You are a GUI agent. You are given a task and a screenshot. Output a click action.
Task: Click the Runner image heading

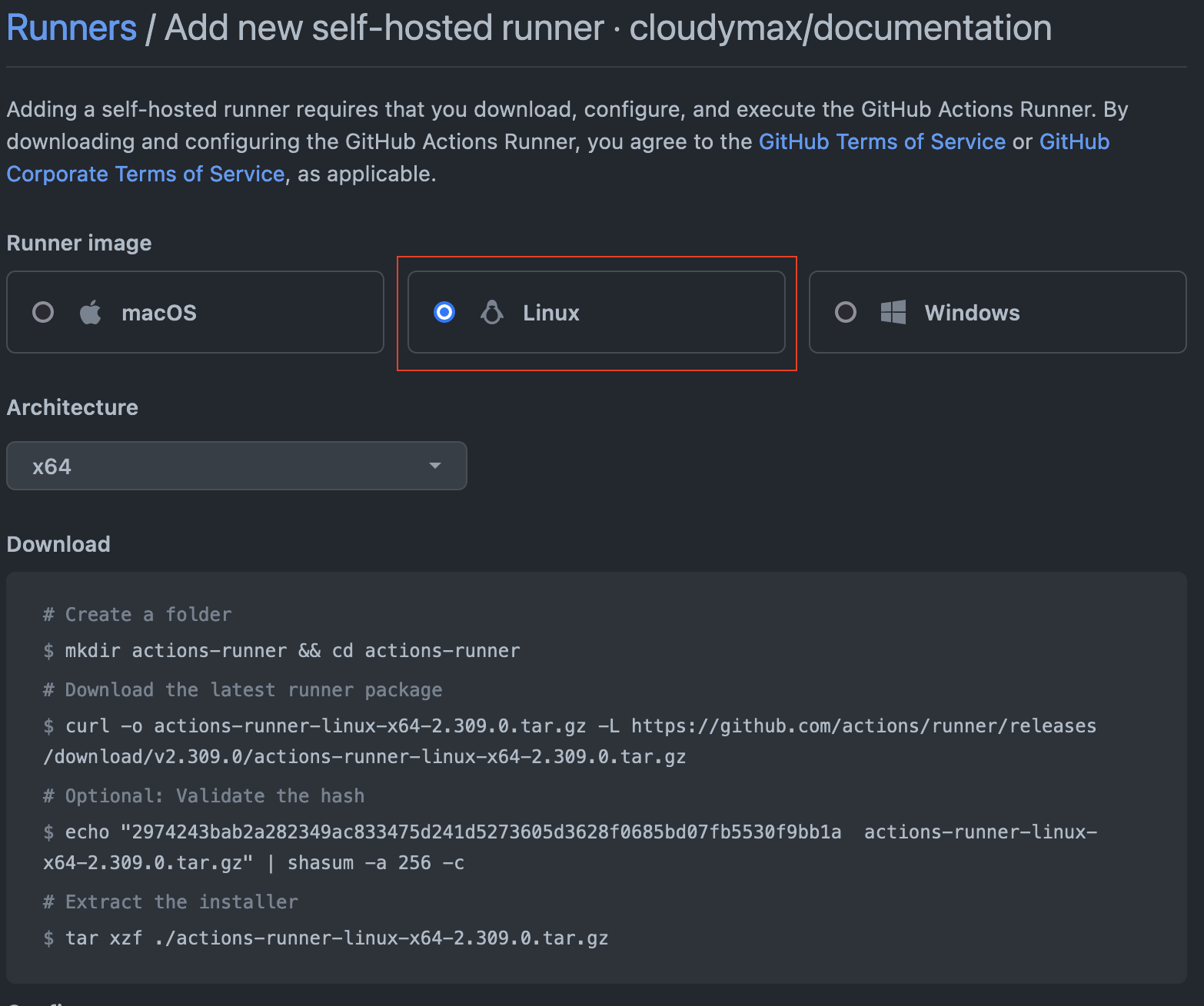pyautogui.click(x=79, y=244)
